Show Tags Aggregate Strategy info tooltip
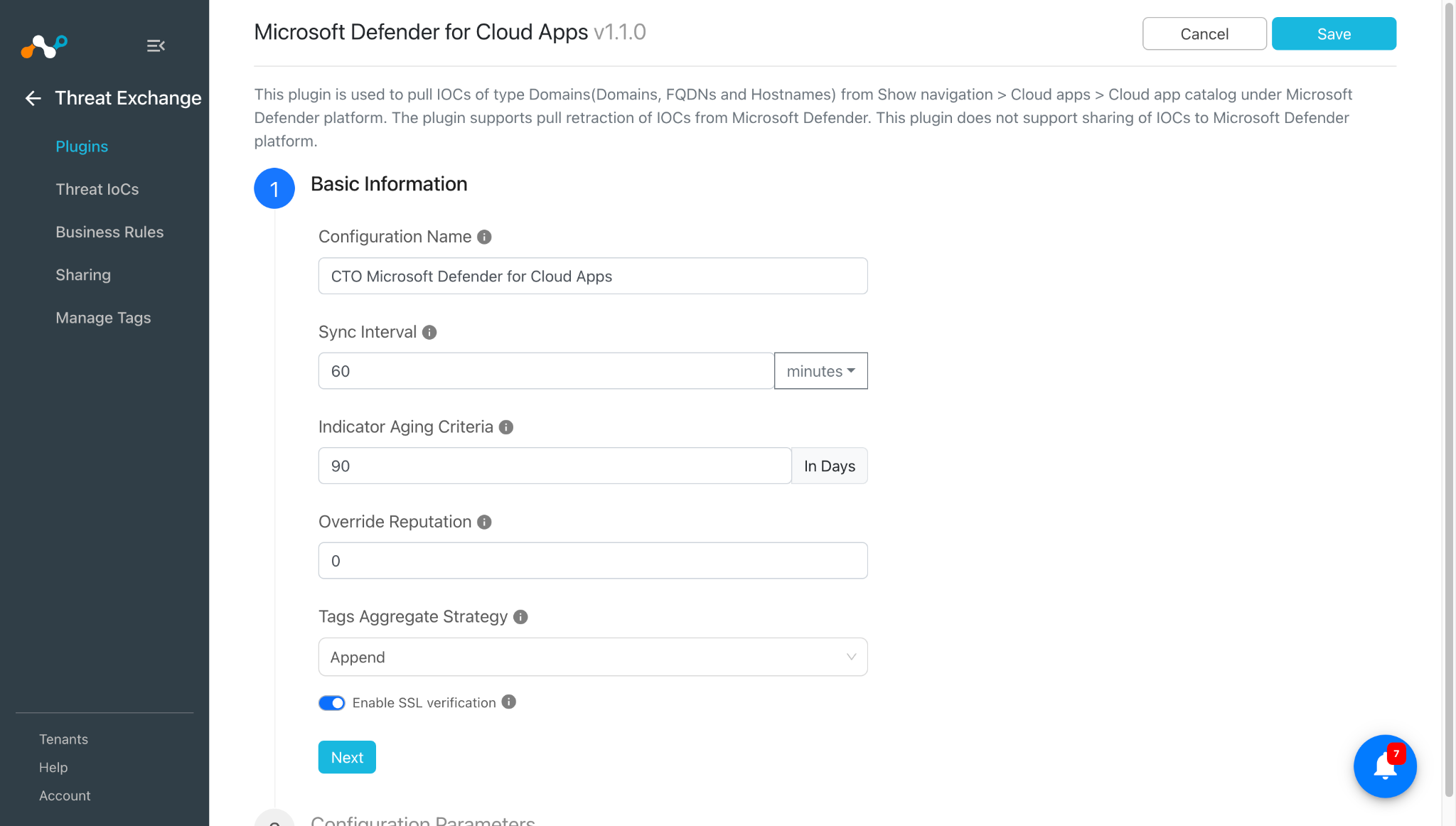Image resolution: width=1456 pixels, height=826 pixels. (x=520, y=617)
